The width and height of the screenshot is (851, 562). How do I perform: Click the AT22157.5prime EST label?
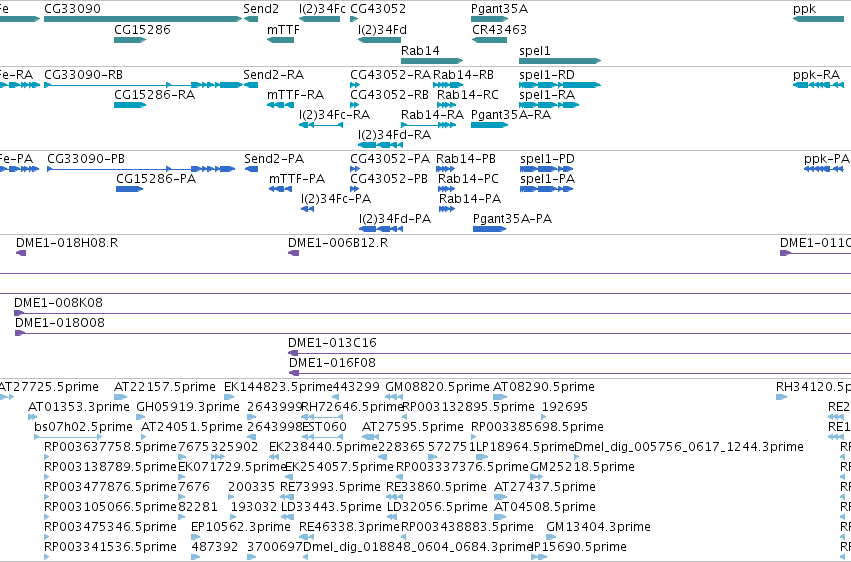(164, 387)
